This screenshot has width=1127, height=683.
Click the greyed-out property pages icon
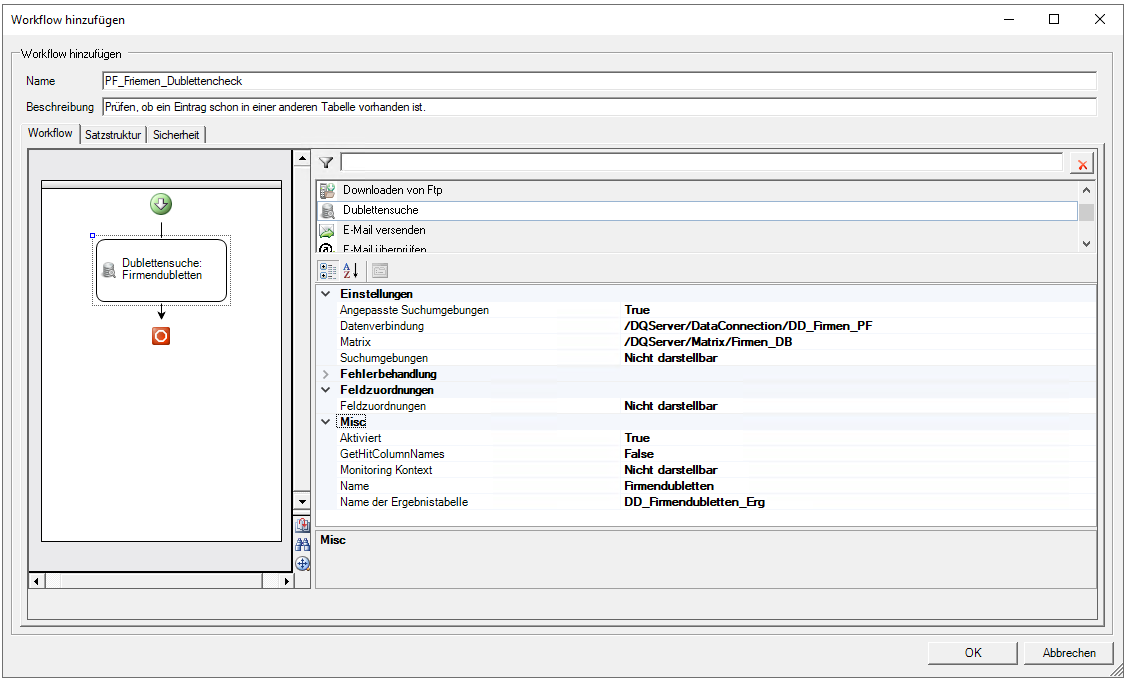point(380,271)
